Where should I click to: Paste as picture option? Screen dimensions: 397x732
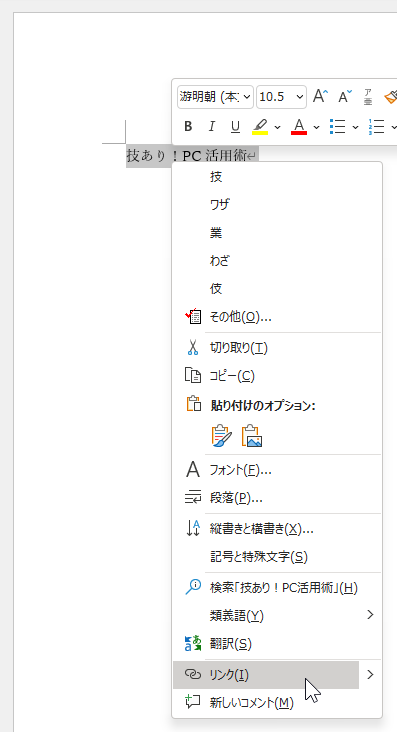[x=252, y=436]
